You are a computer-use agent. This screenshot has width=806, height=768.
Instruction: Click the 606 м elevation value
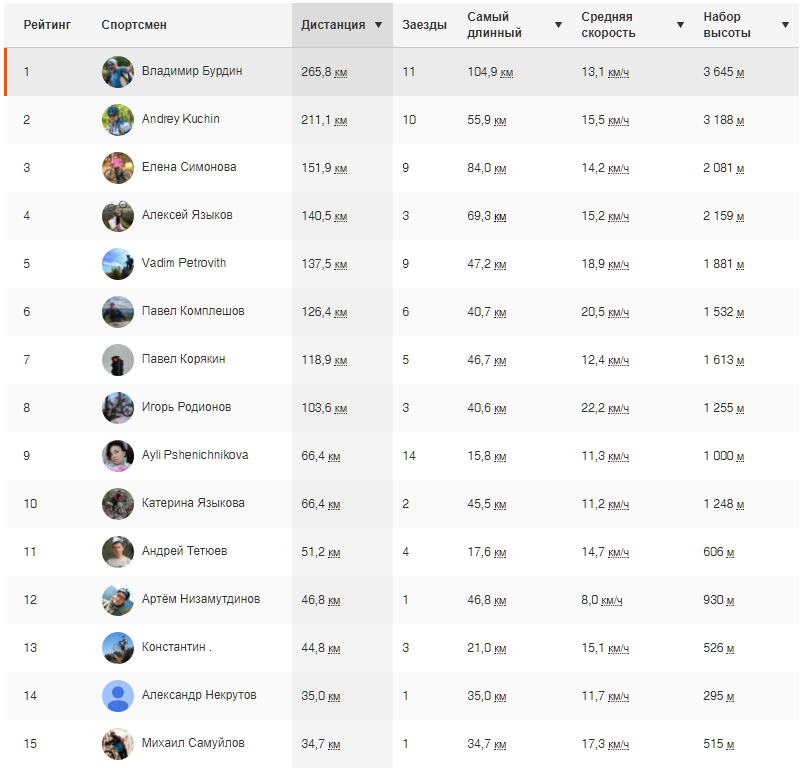719,552
